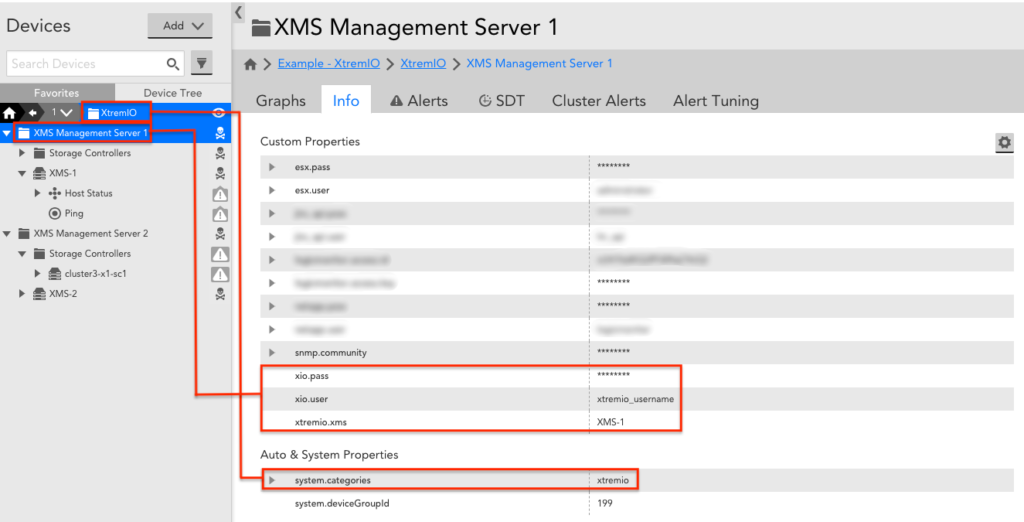Click the 199 deviceGroupId value
1024x522 pixels.
point(605,504)
